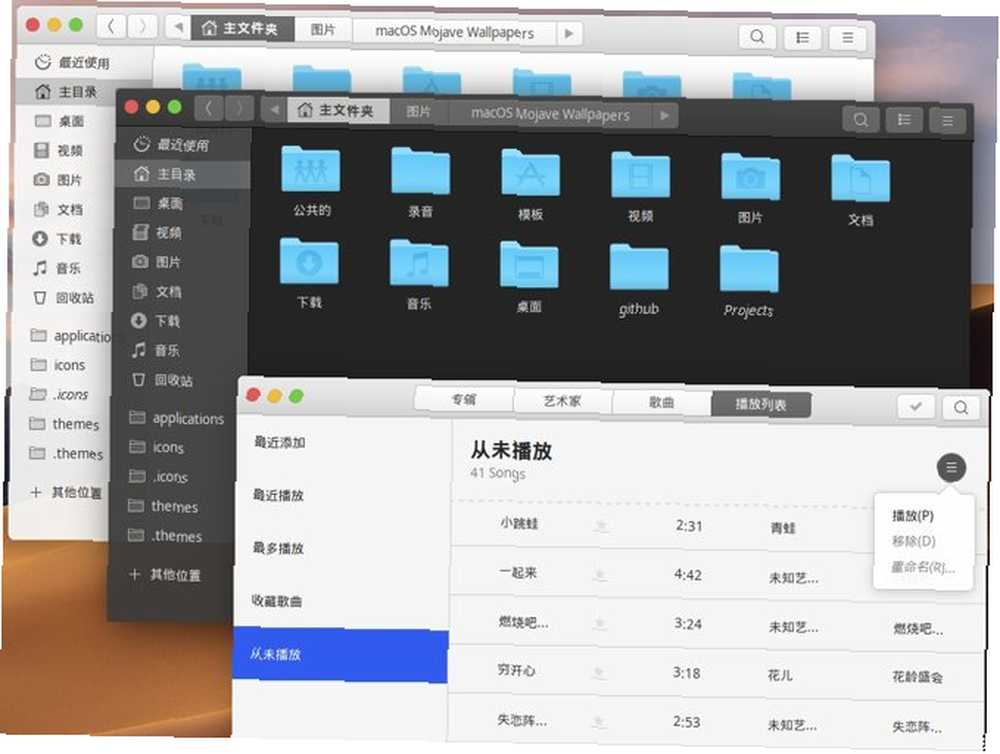Expand path bar left arrow in light window

[x=178, y=27]
